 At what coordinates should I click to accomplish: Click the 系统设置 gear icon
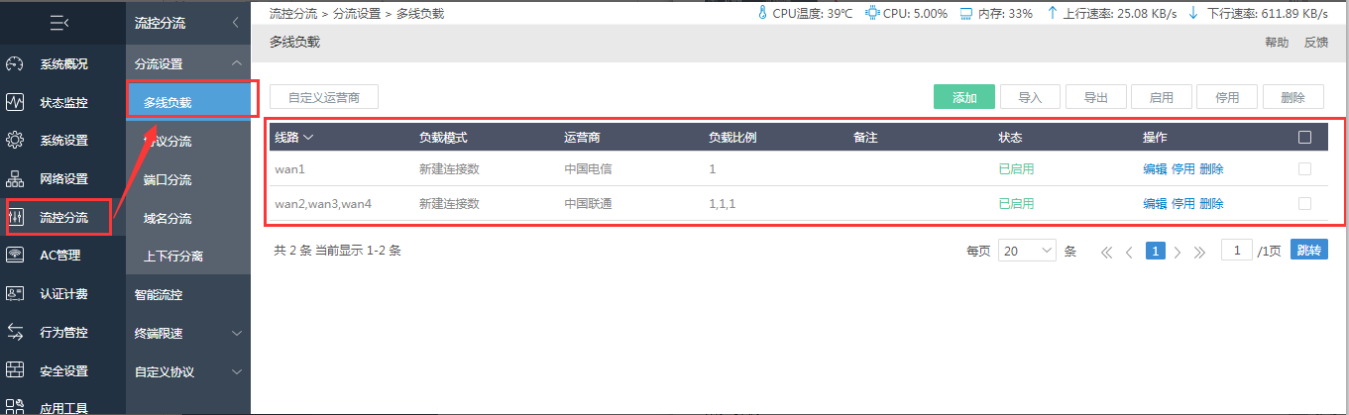[x=15, y=140]
